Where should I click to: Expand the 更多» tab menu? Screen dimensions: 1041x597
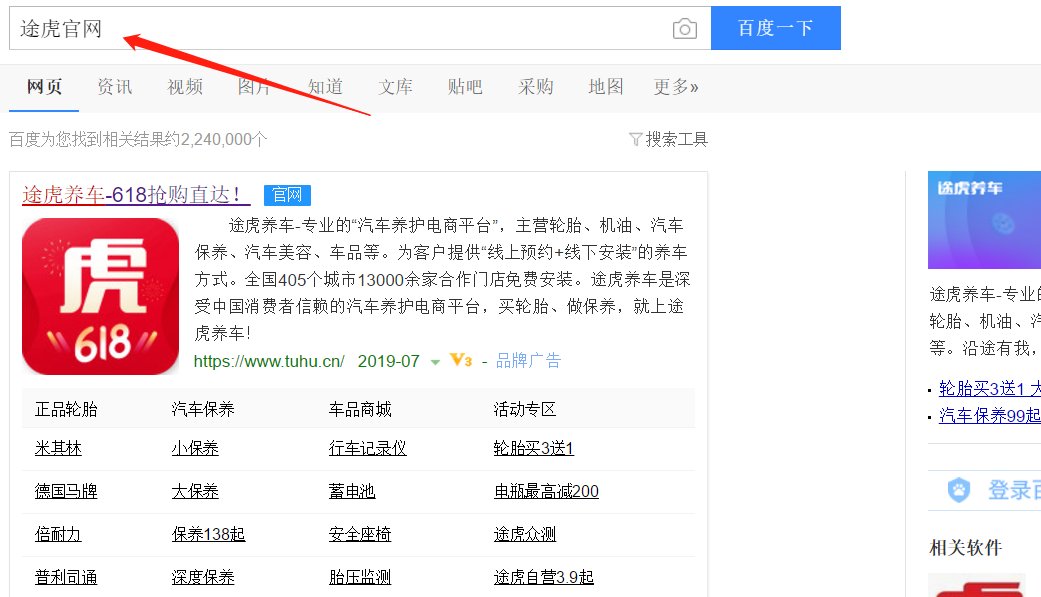click(676, 87)
